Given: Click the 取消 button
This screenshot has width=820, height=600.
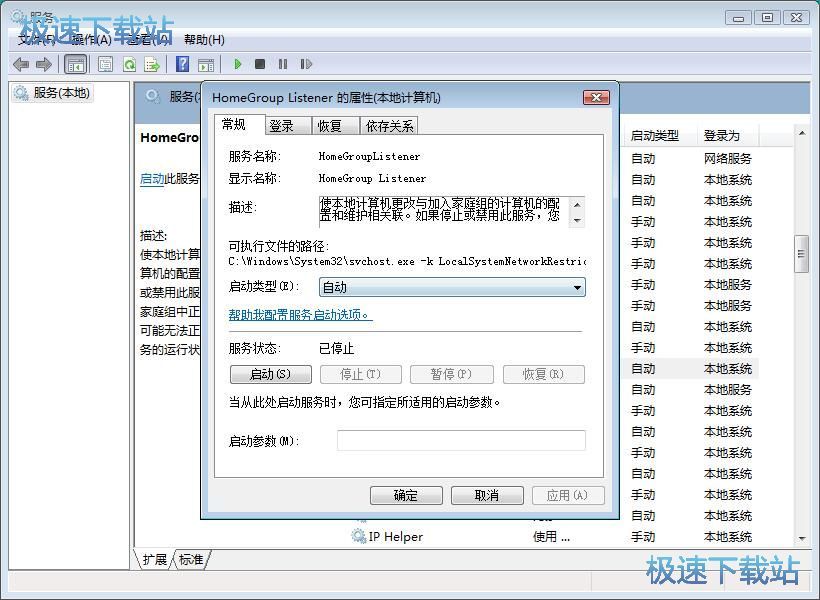Looking at the screenshot, I should (x=487, y=495).
